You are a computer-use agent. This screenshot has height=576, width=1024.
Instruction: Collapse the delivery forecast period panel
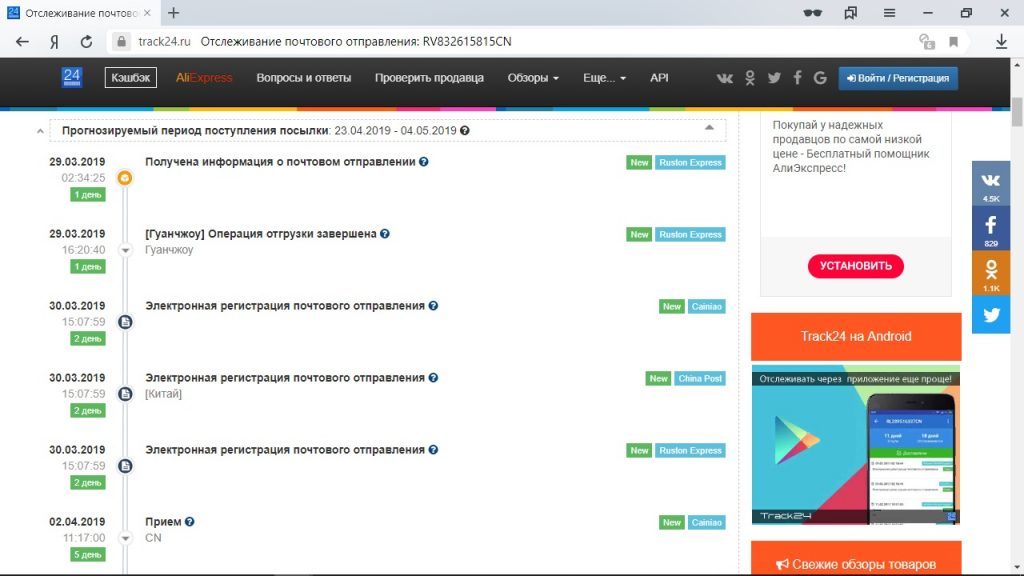(709, 128)
